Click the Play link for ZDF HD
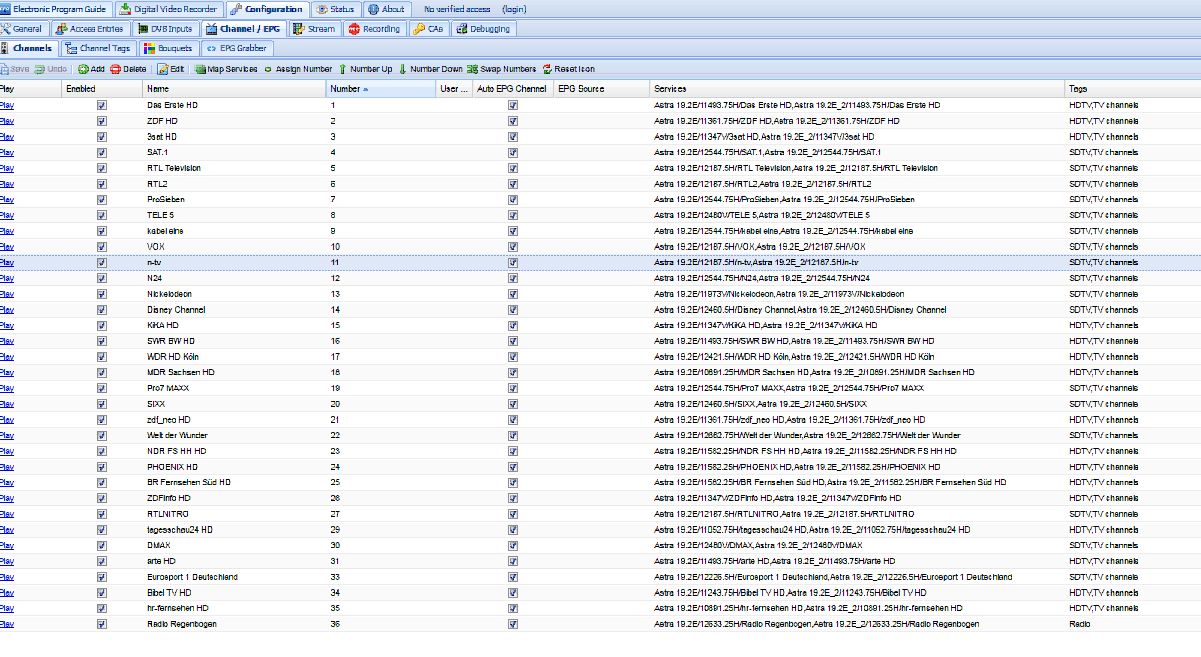1201x657 pixels. pyautogui.click(x=7, y=121)
